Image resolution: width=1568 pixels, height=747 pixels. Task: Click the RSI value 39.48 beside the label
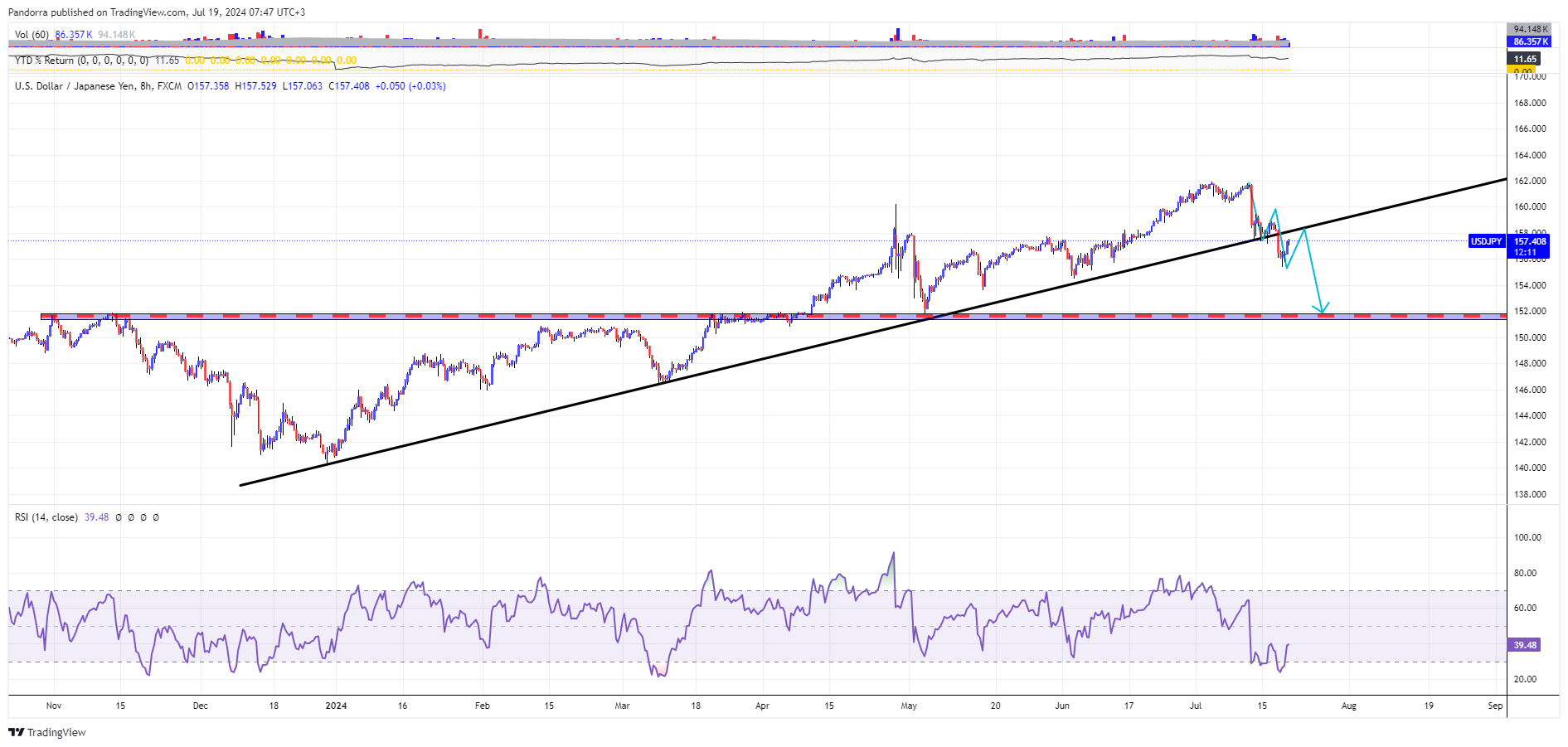point(96,517)
